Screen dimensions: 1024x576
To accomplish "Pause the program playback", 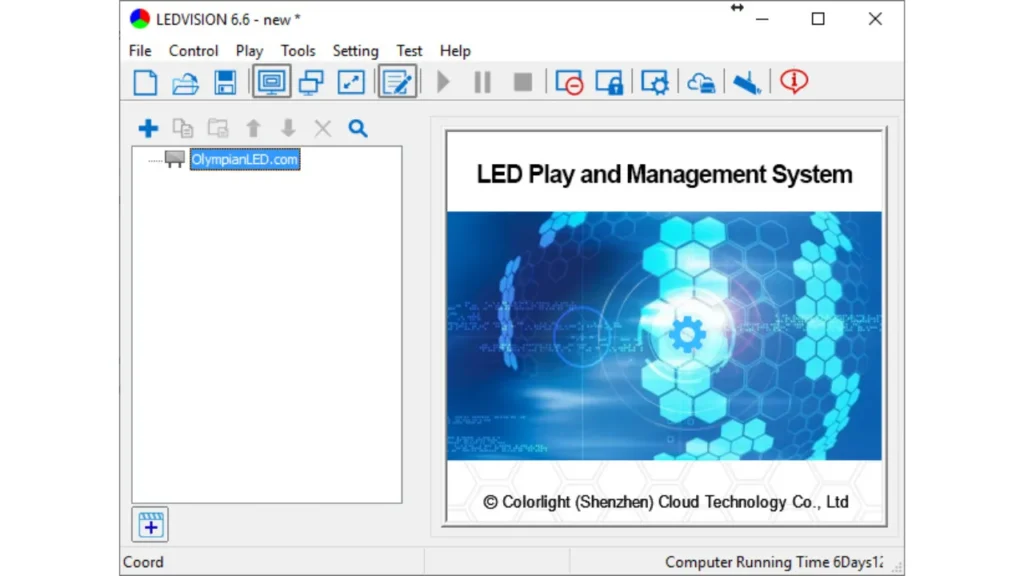I will coord(481,82).
